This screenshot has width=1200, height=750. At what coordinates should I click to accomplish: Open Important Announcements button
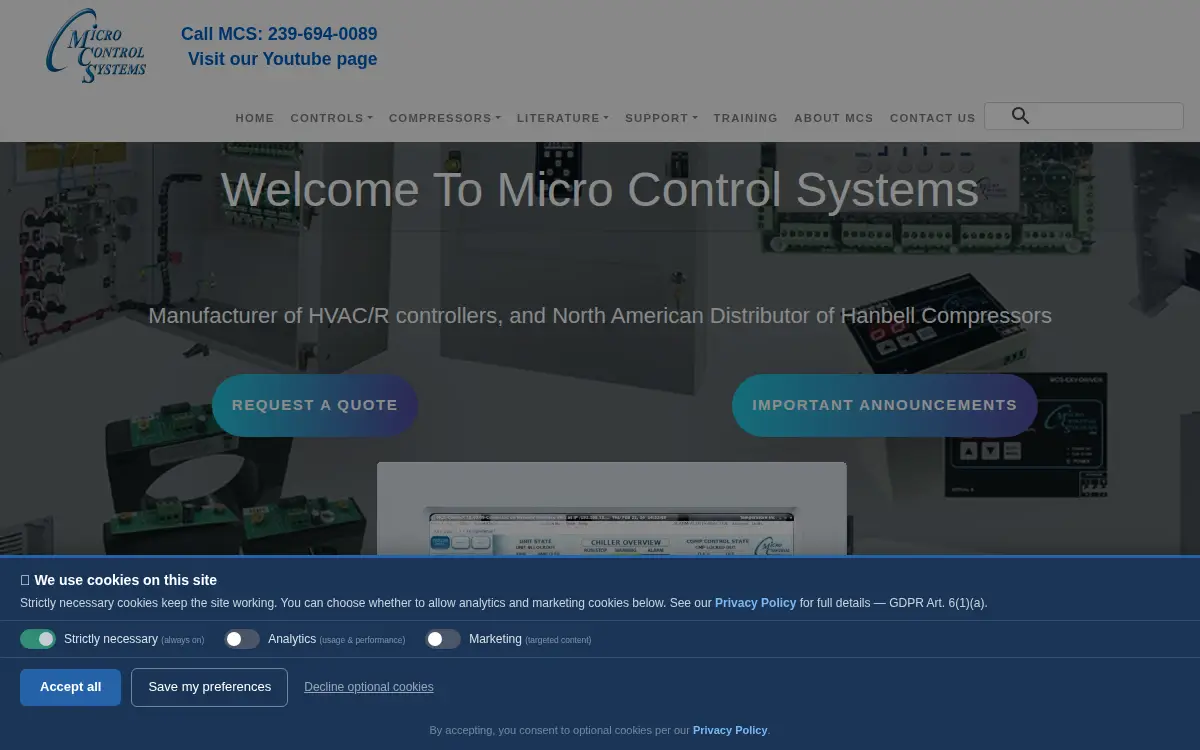click(x=885, y=405)
